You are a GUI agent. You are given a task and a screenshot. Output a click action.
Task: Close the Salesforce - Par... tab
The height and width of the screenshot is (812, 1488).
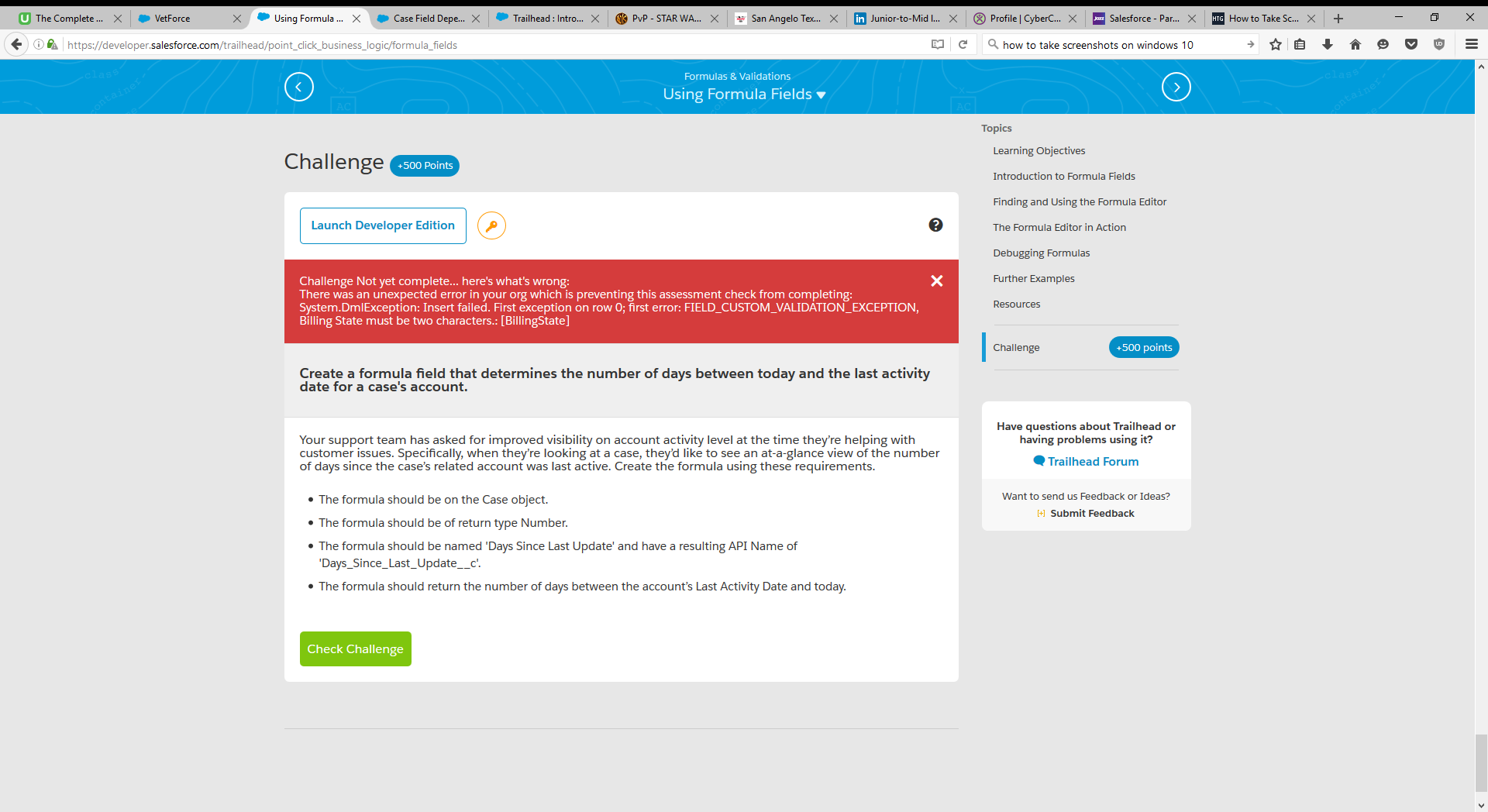coord(1192,19)
